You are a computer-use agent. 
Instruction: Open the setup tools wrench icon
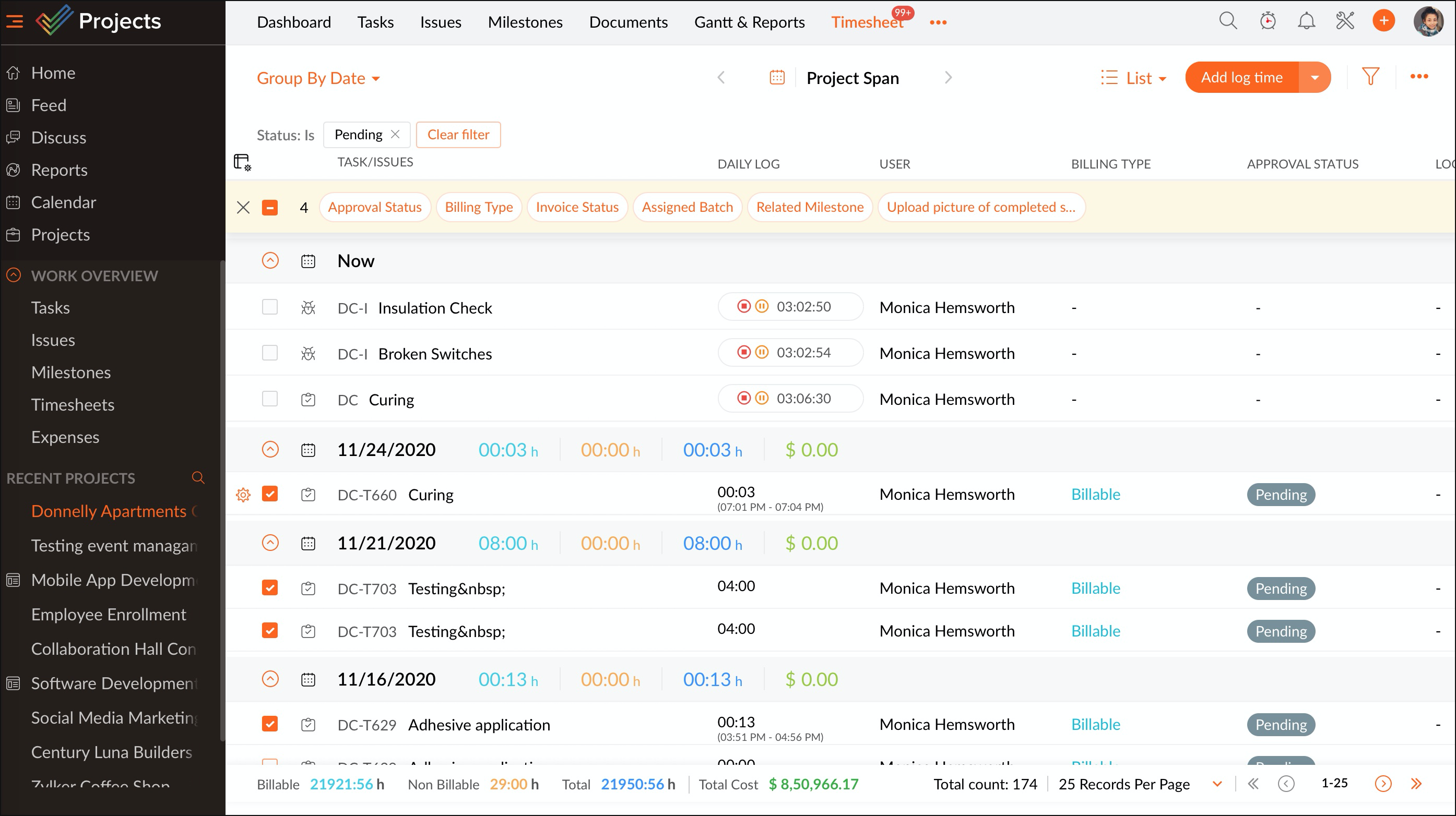tap(1345, 21)
